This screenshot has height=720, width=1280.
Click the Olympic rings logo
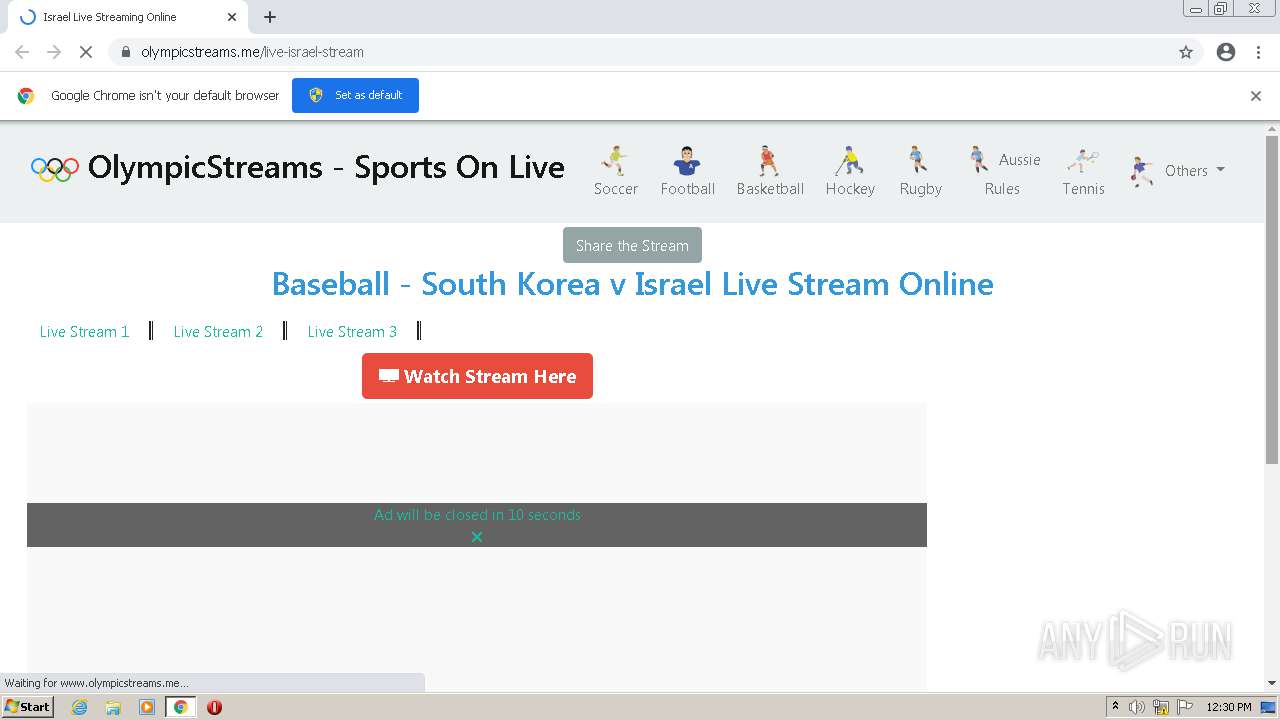tap(55, 169)
